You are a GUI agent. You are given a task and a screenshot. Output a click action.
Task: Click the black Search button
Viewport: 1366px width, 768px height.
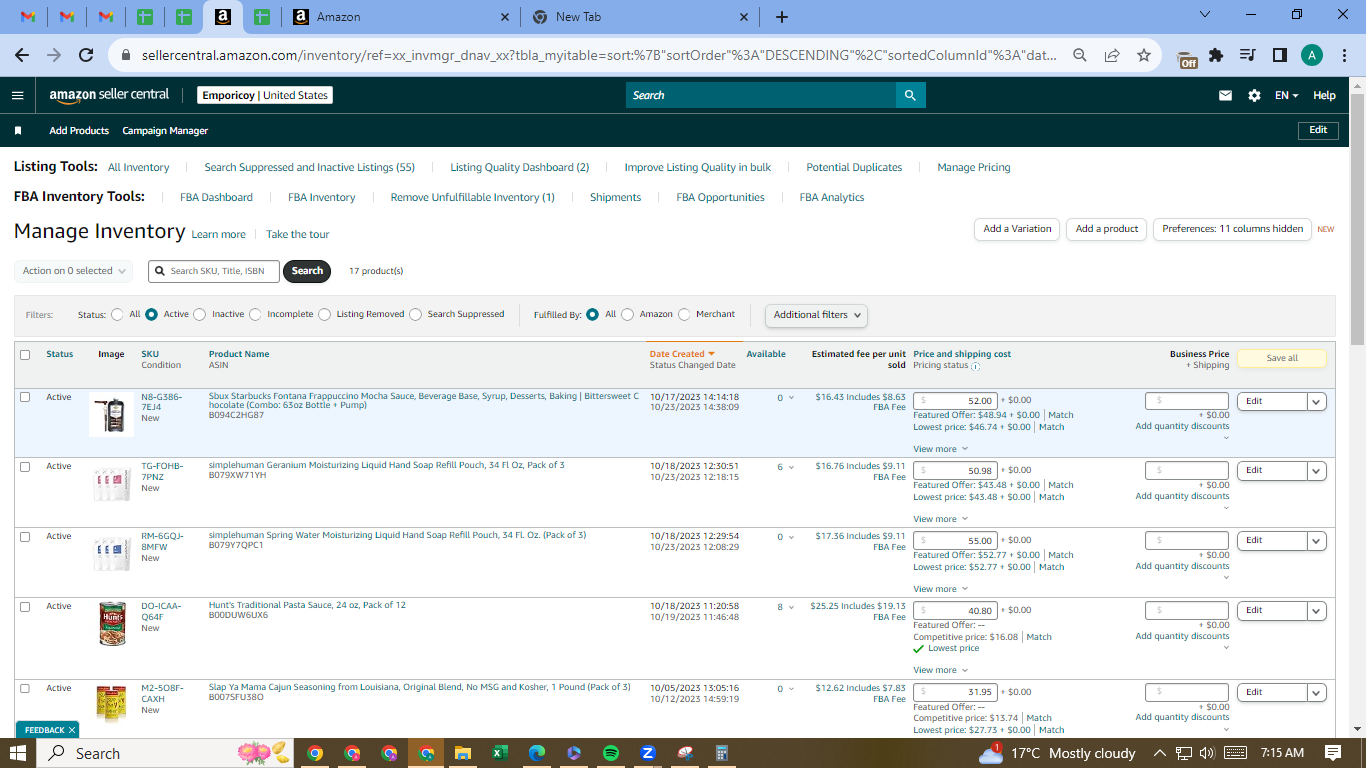pos(307,271)
